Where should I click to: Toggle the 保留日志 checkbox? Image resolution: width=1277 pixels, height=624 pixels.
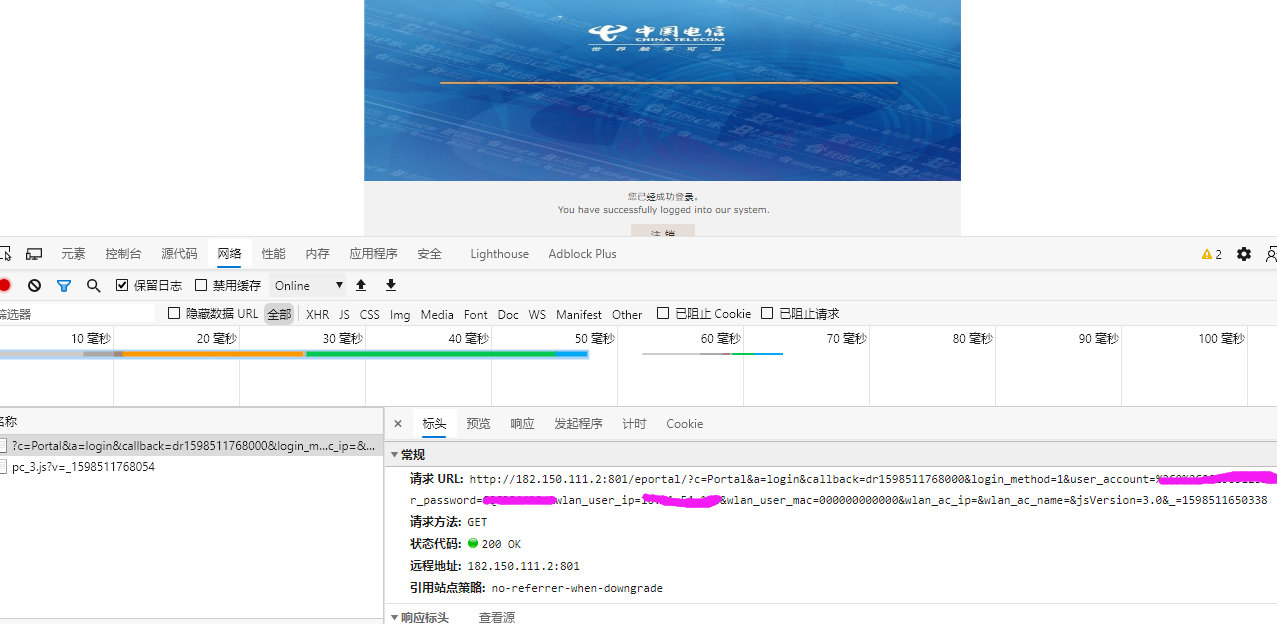pos(122,285)
